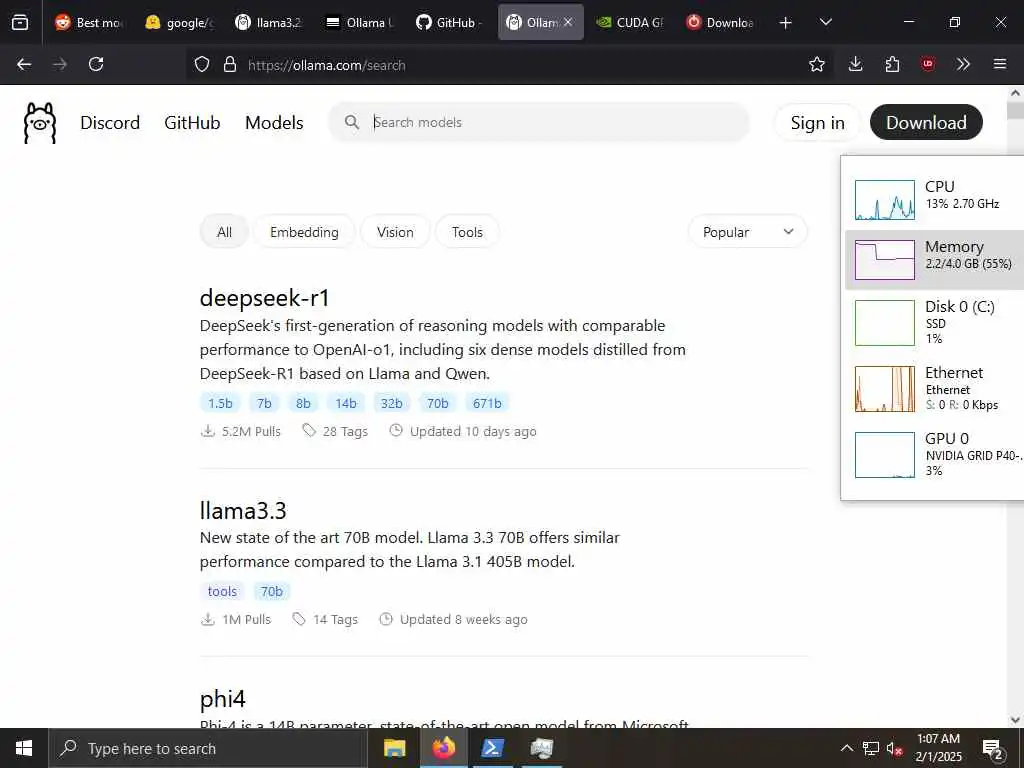This screenshot has height=768, width=1024.
Task: Switch to the CUDA GPU tab
Action: point(630,22)
